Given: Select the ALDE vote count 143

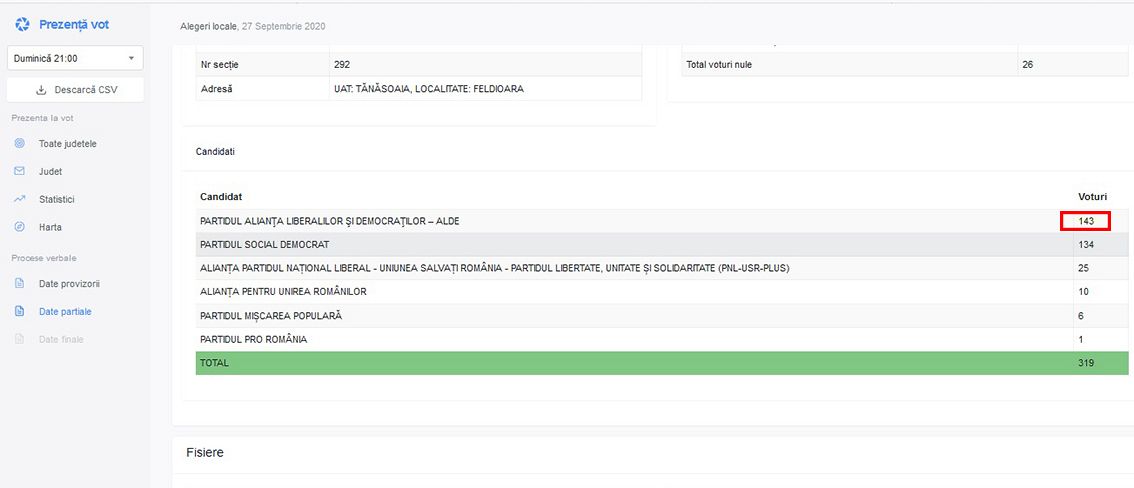Looking at the screenshot, I should (x=1086, y=221).
